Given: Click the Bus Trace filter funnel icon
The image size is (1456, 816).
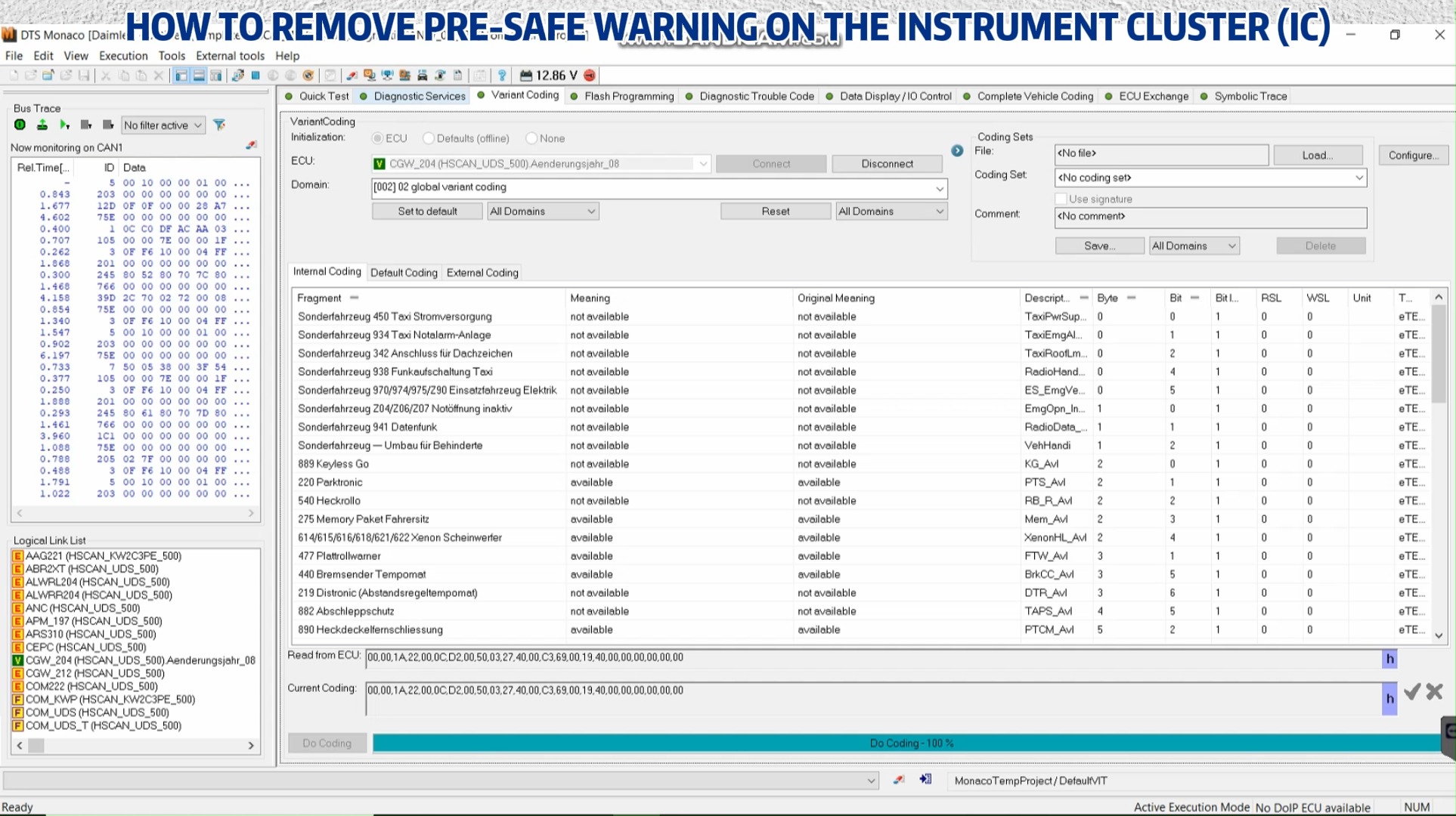Looking at the screenshot, I should (219, 125).
